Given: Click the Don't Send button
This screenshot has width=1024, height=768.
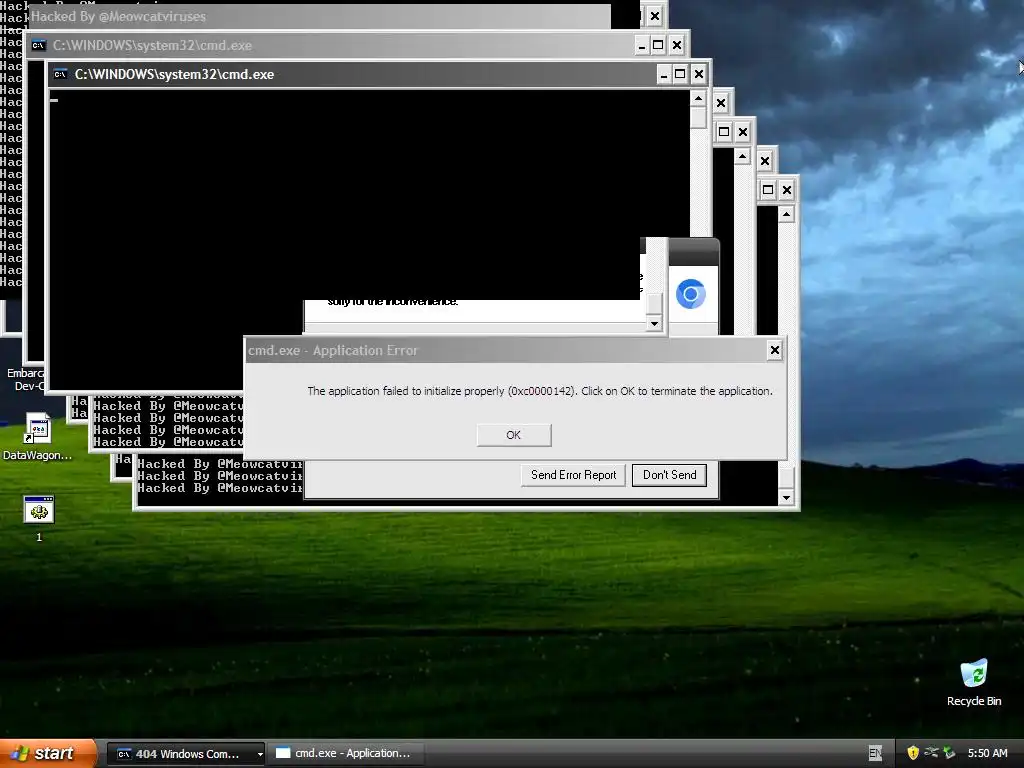Looking at the screenshot, I should click(669, 475).
